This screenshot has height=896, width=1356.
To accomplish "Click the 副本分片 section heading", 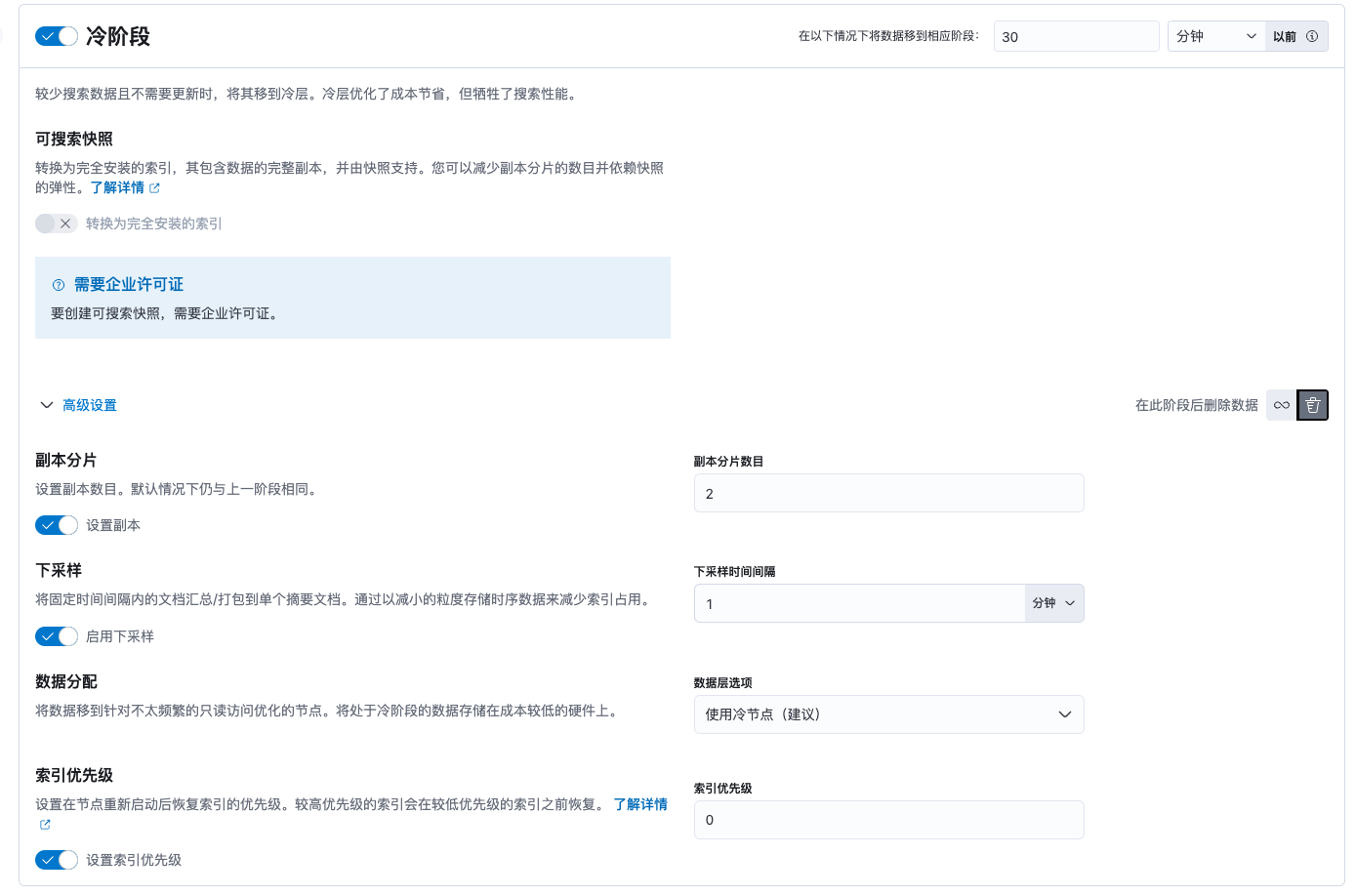I will click(66, 460).
